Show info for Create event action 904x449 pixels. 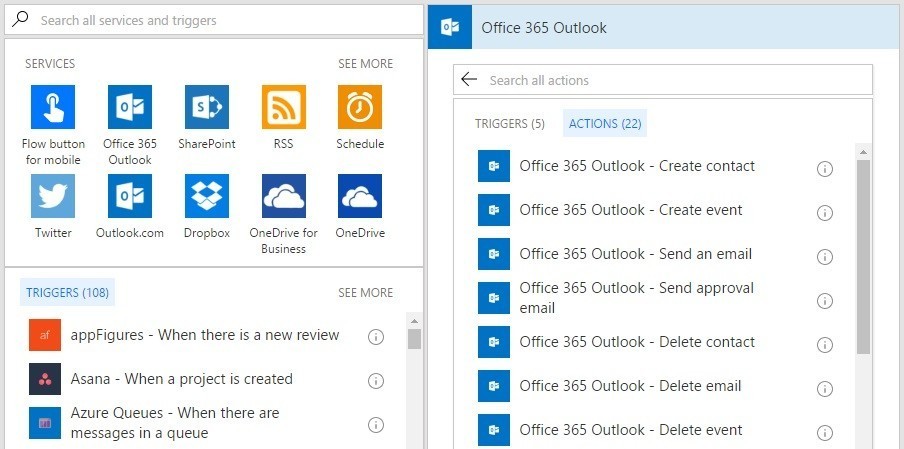point(825,213)
